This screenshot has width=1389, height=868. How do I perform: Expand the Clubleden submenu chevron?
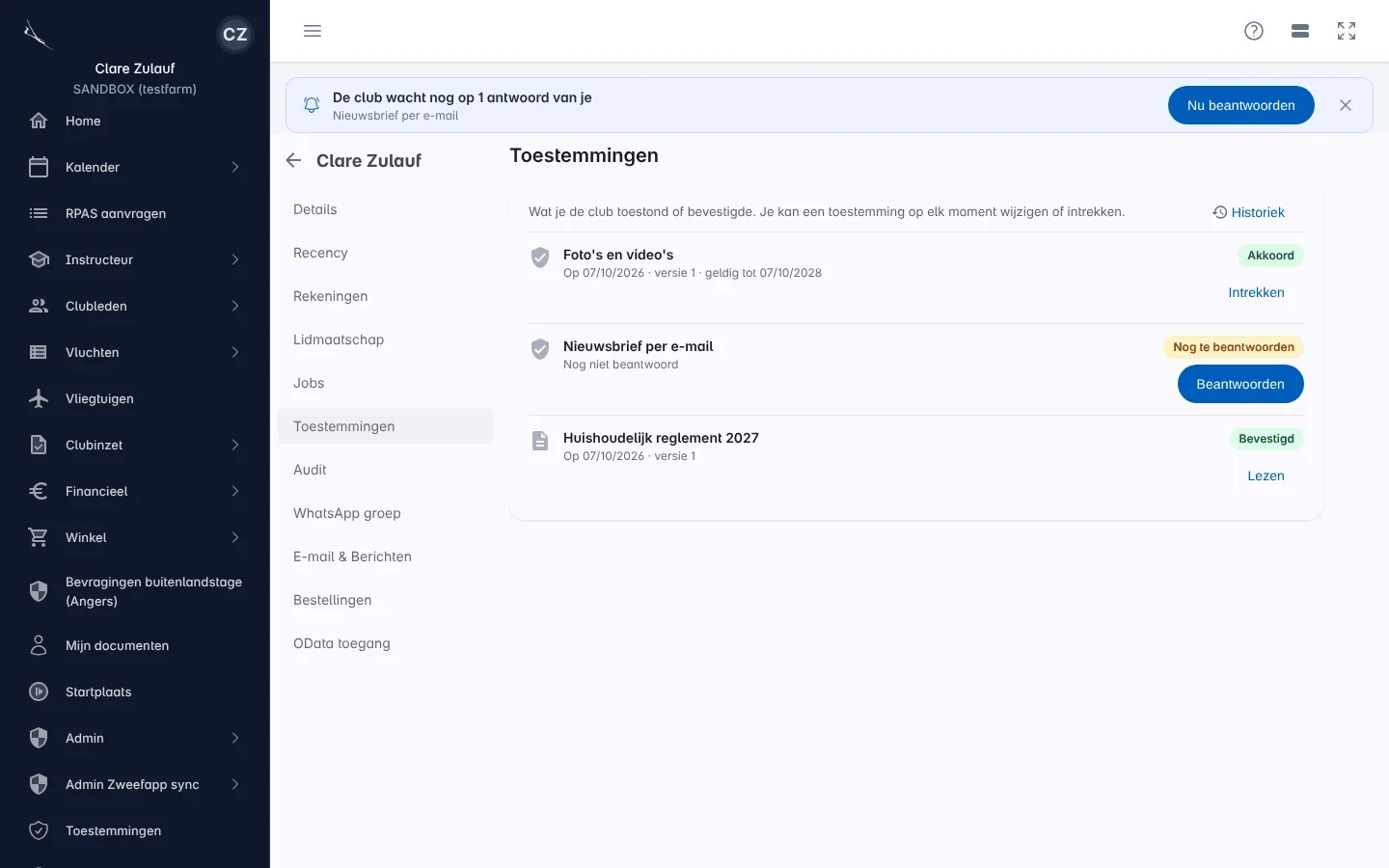coord(235,306)
